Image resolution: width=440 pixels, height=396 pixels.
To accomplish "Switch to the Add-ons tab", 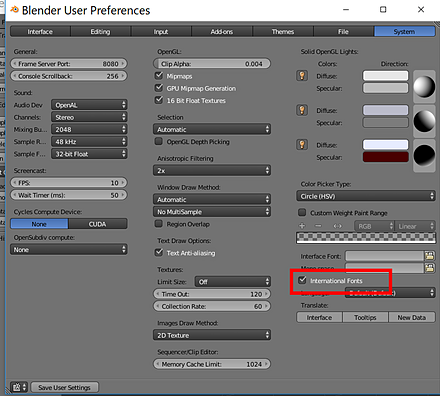I will pos(222,32).
